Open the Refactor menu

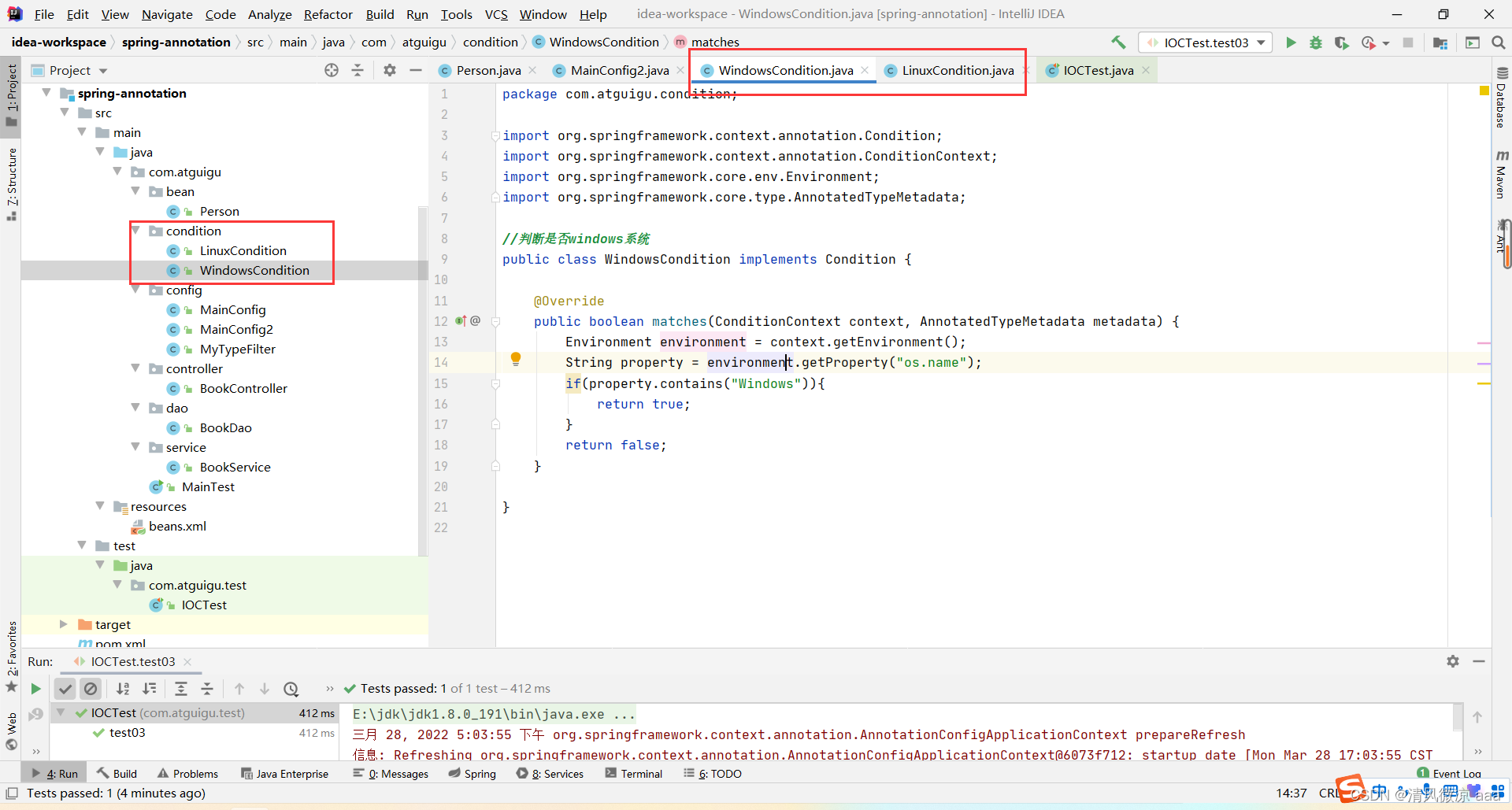point(328,14)
